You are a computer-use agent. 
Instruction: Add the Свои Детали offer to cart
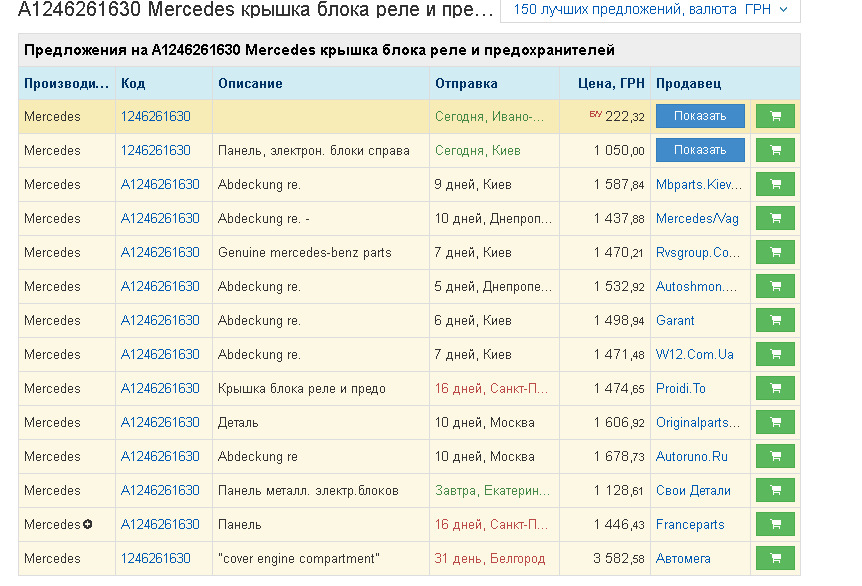click(775, 491)
